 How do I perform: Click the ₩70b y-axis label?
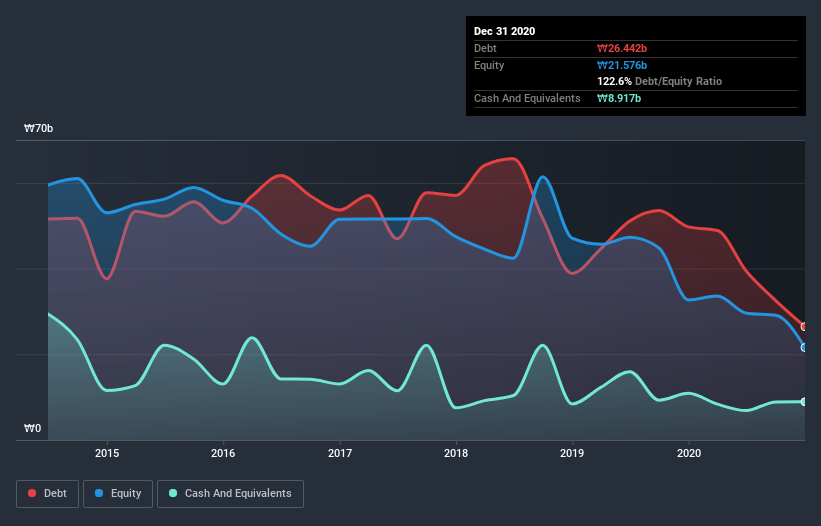click(x=38, y=128)
